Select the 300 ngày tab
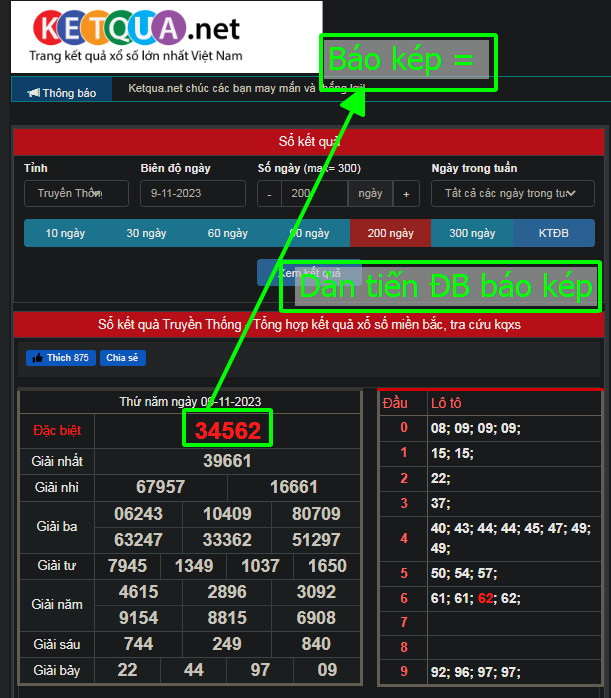Viewport: 611px width, 698px height. click(x=471, y=233)
